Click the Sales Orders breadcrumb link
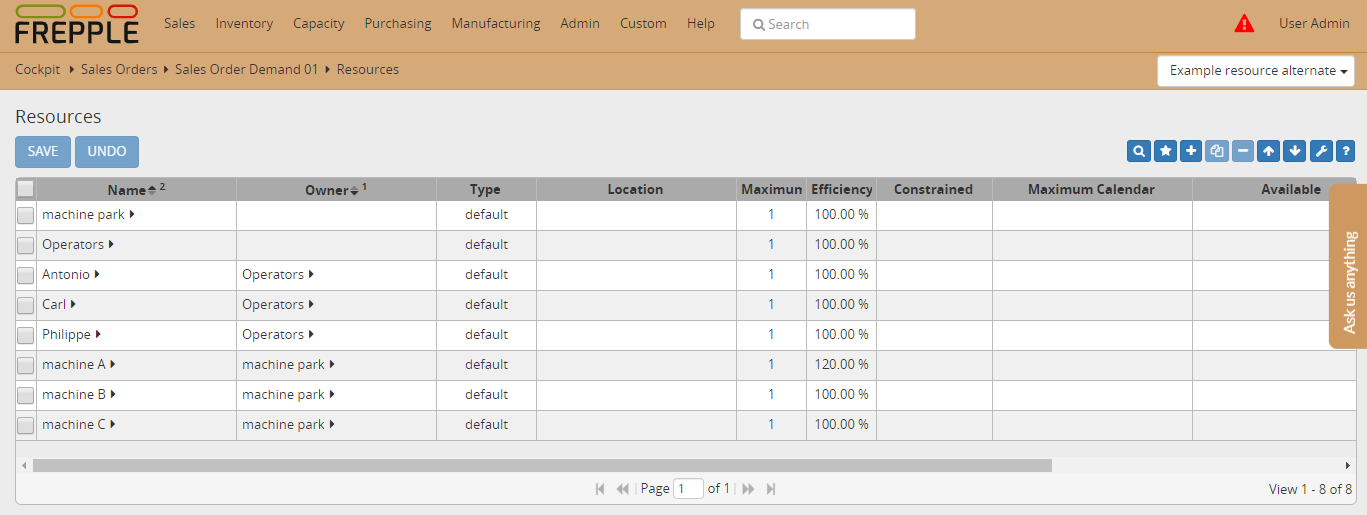The image size is (1367, 515). (x=119, y=70)
